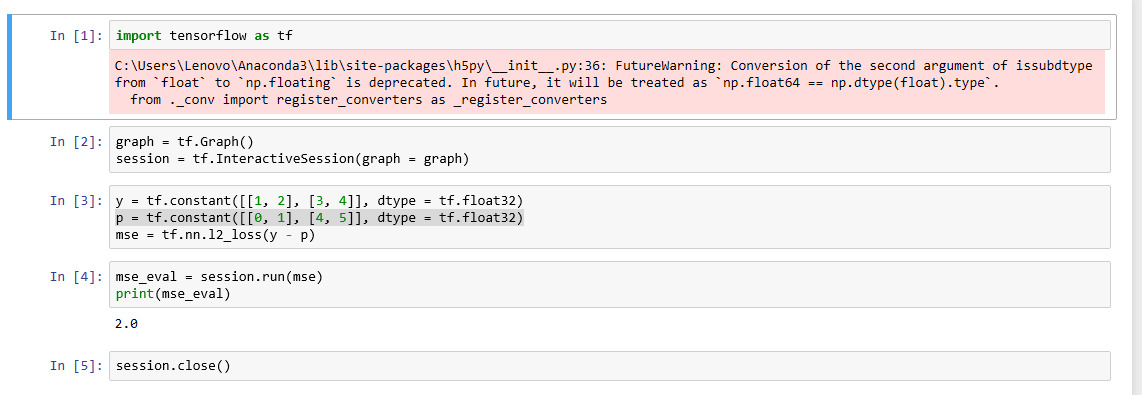
Task: Click the register_converters warning line
Action: click(368, 100)
